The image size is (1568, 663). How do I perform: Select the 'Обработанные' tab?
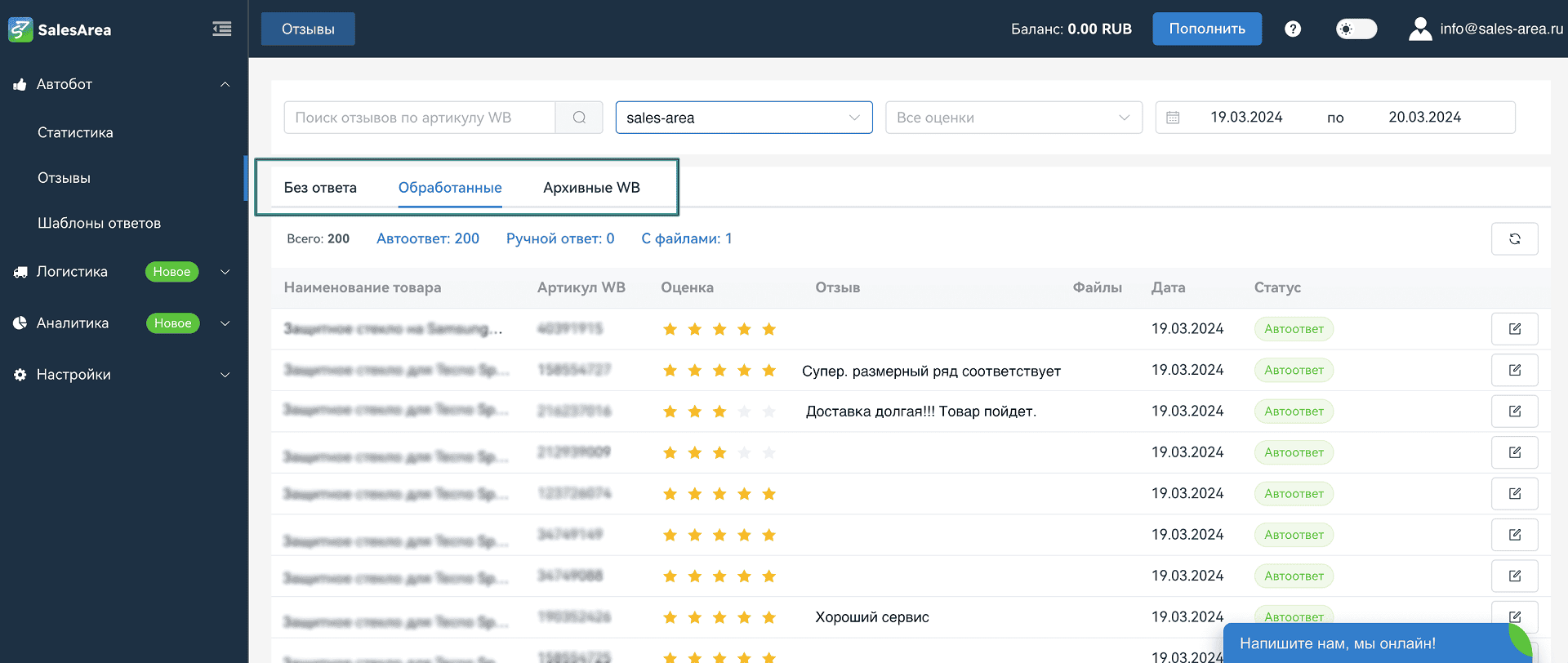tap(450, 188)
